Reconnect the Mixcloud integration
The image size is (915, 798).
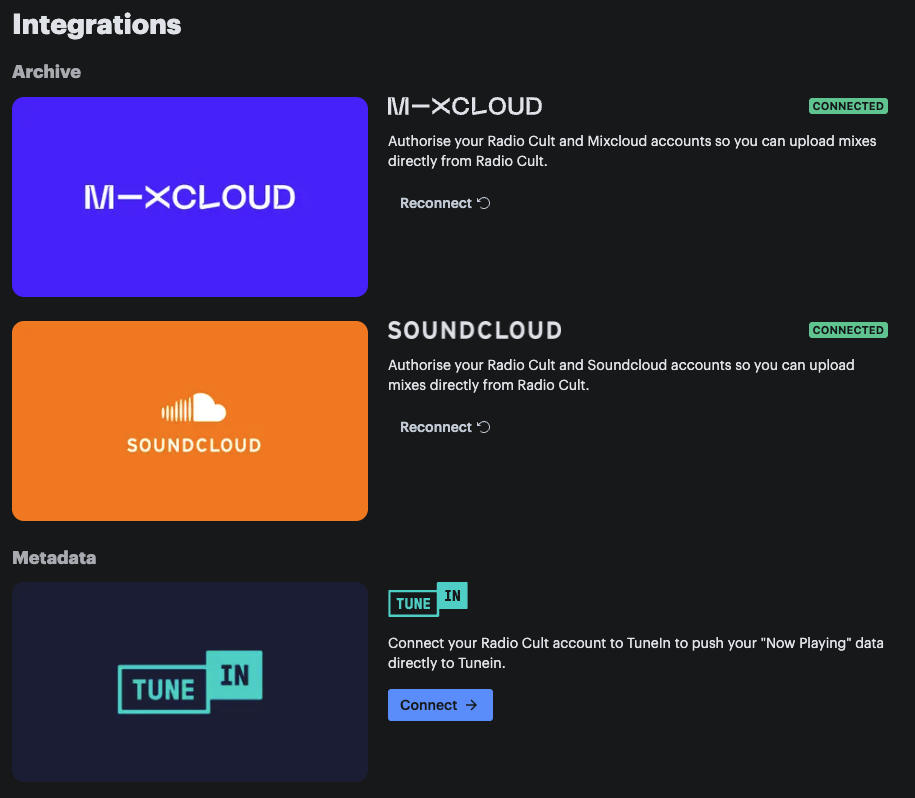tap(445, 203)
